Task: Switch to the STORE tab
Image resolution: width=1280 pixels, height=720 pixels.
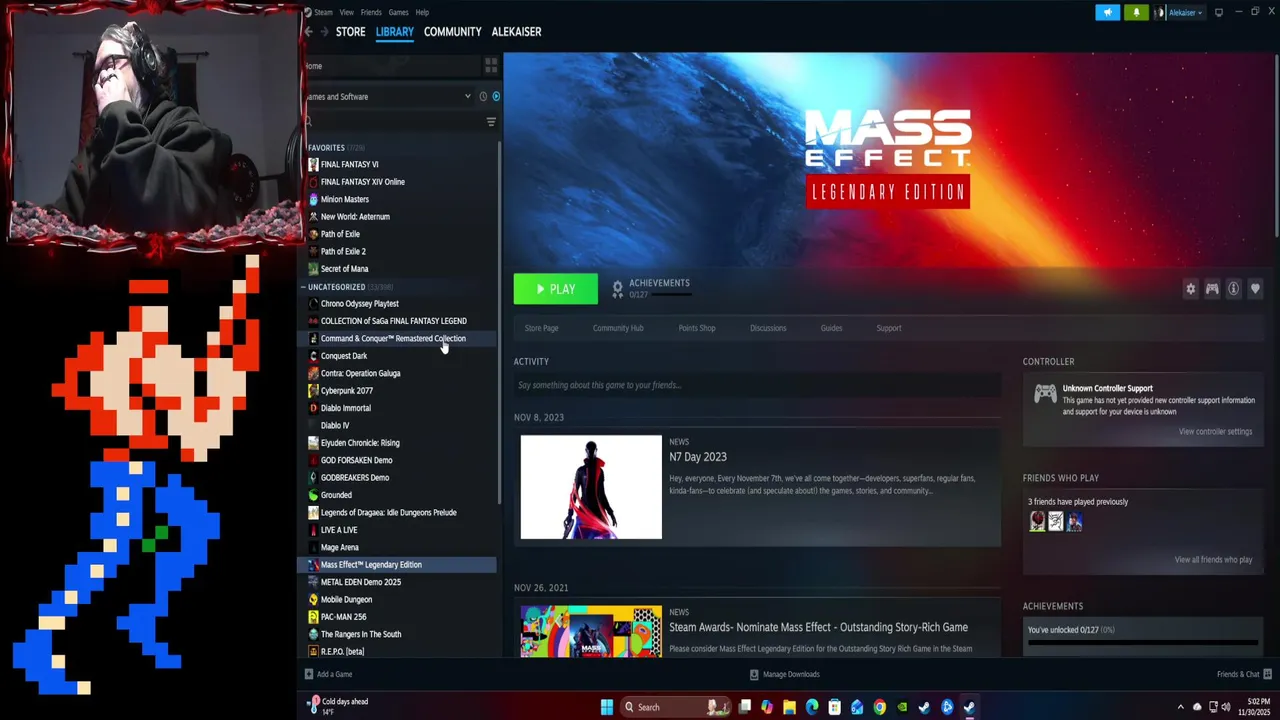Action: click(x=350, y=32)
